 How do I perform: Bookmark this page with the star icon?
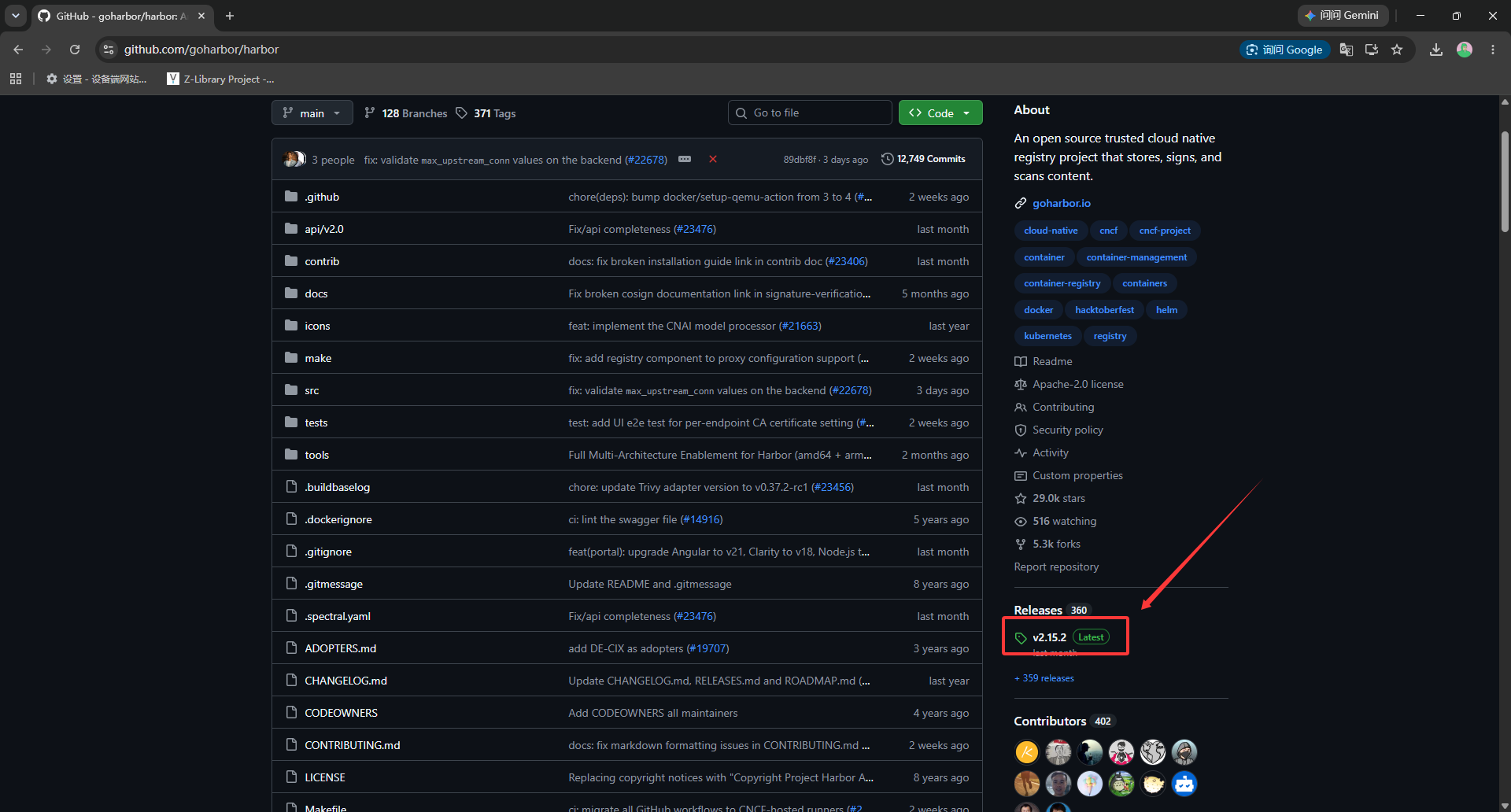pos(1397,50)
